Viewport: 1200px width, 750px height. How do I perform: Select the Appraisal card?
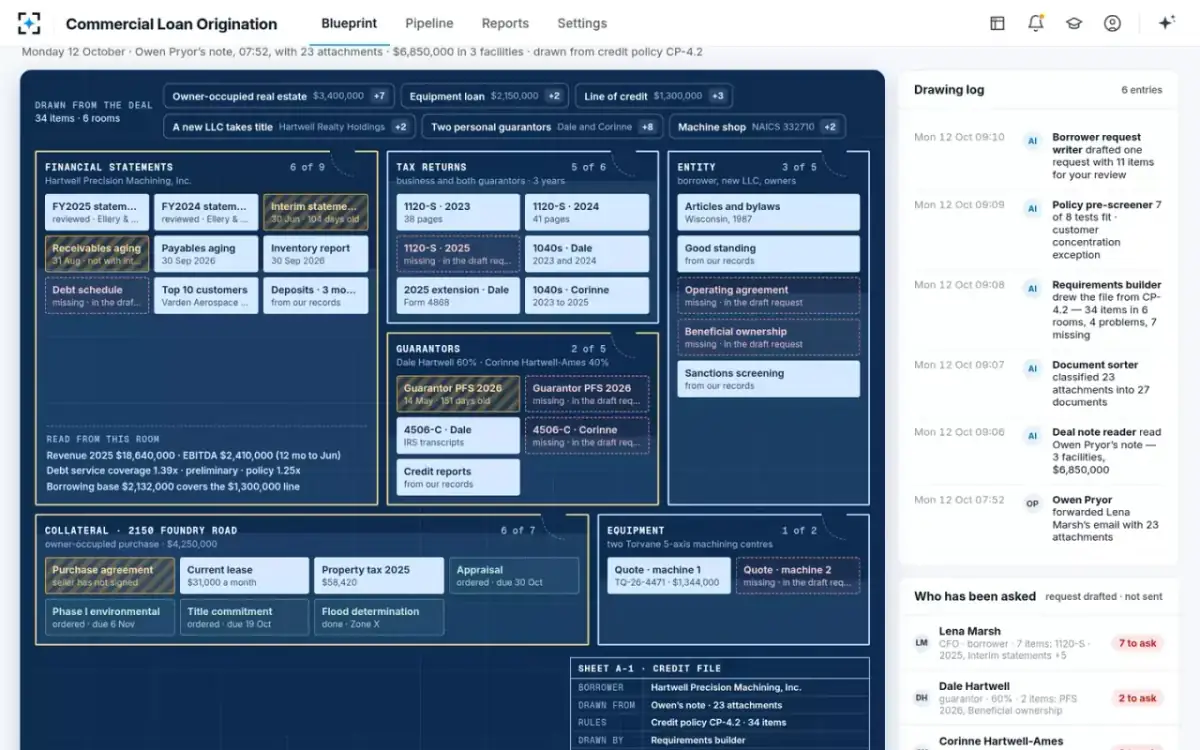click(514, 576)
